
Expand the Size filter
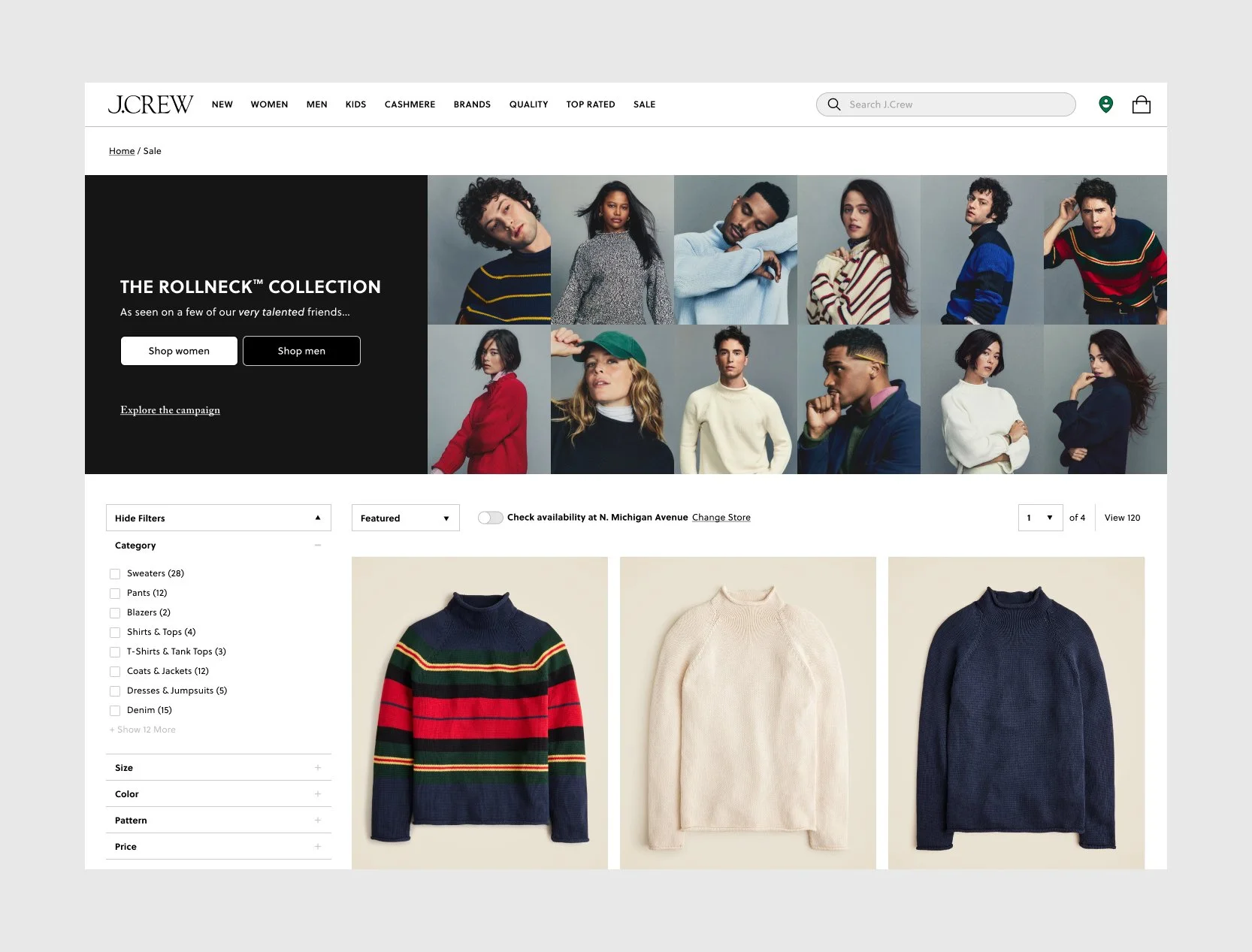[219, 768]
